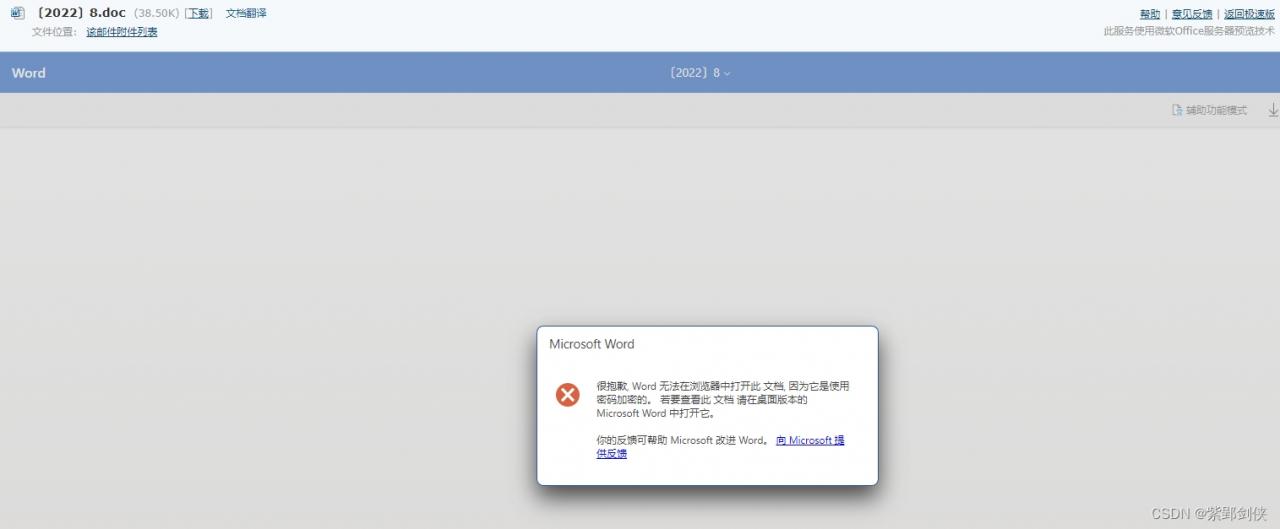
Task: Click the download arrow icon in toolbar
Action: pos(1273,110)
